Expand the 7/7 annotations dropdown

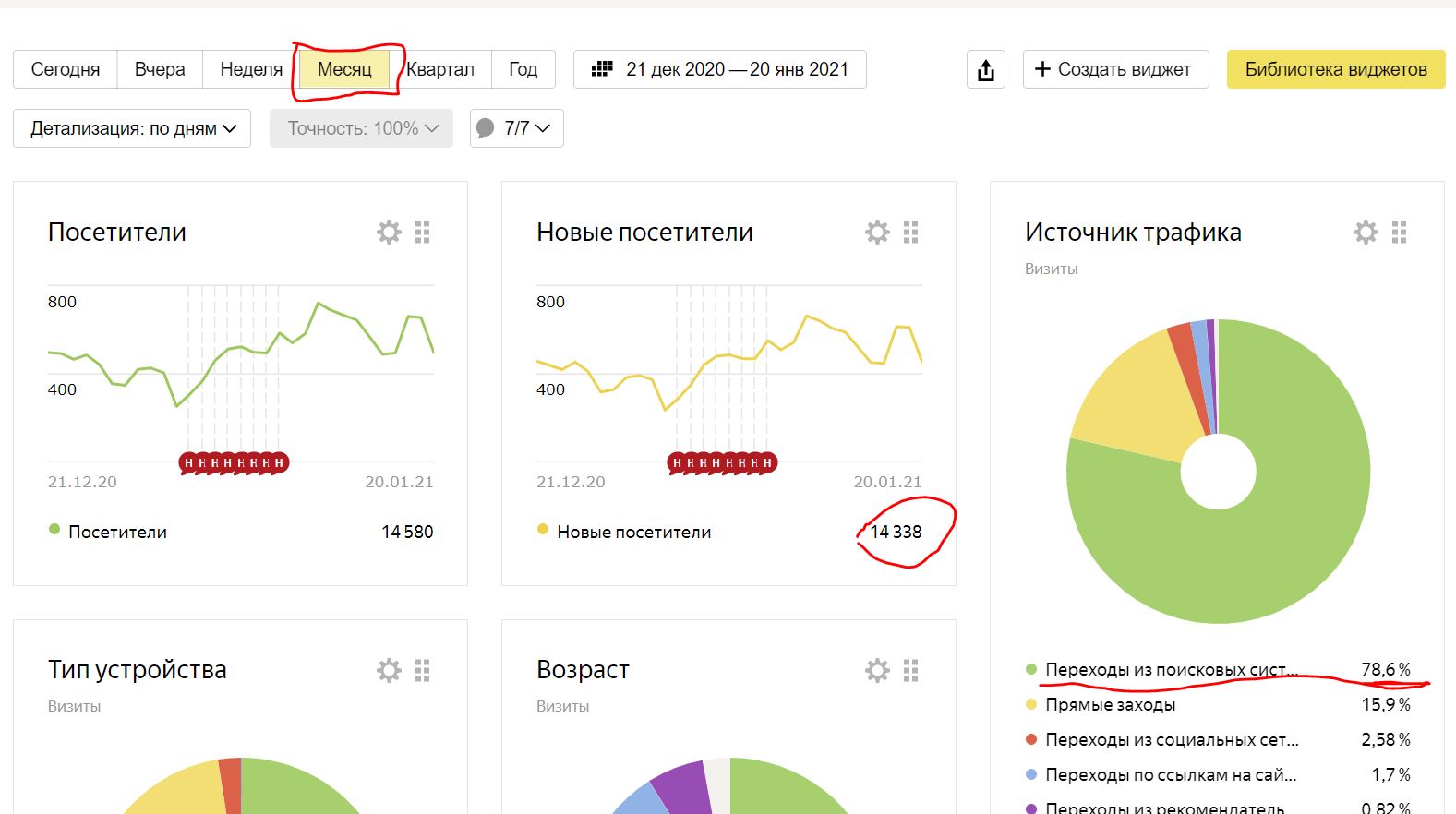point(516,128)
